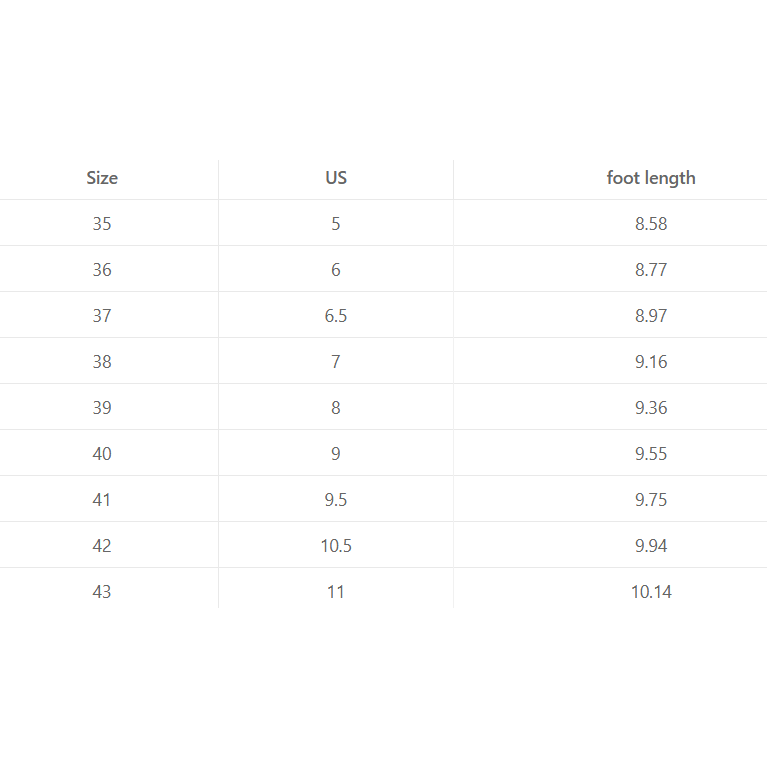Click the 8.77 foot length cell
Viewport: 767px width, 767px height.
point(651,270)
